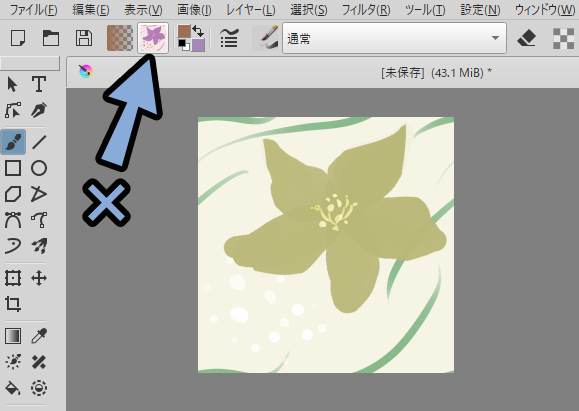Select the Fill bucket tool
Viewport: 579px width, 411px height.
click(13, 388)
